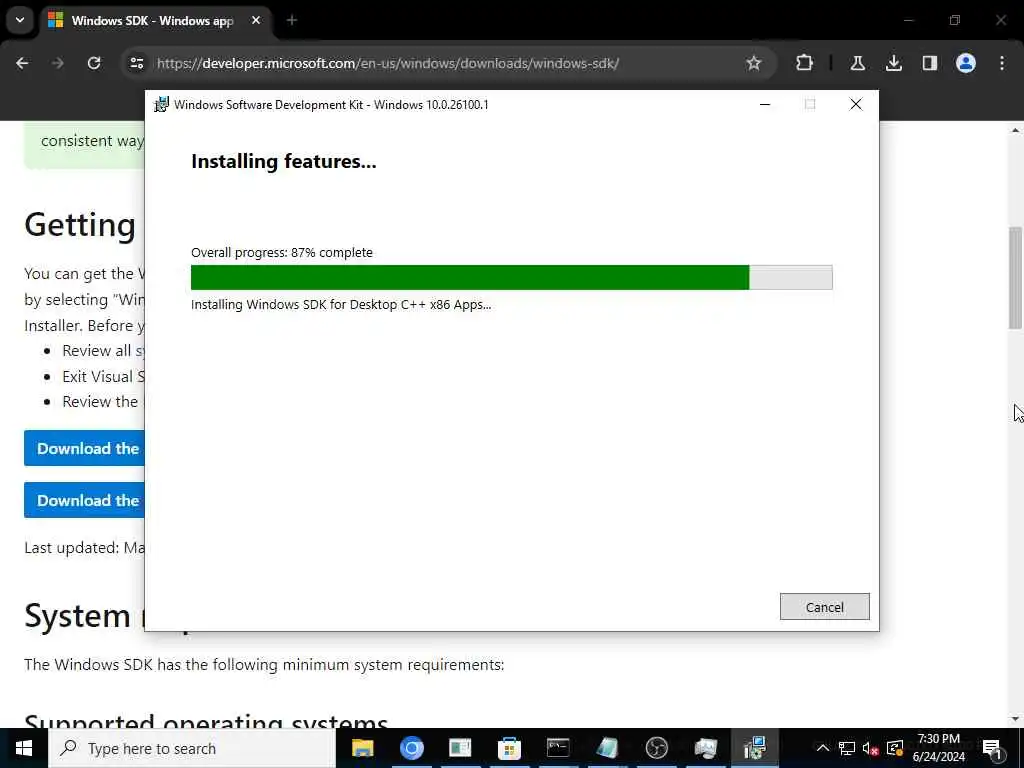Go back in Chrome
Image resolution: width=1024 pixels, height=768 pixels.
[x=22, y=63]
